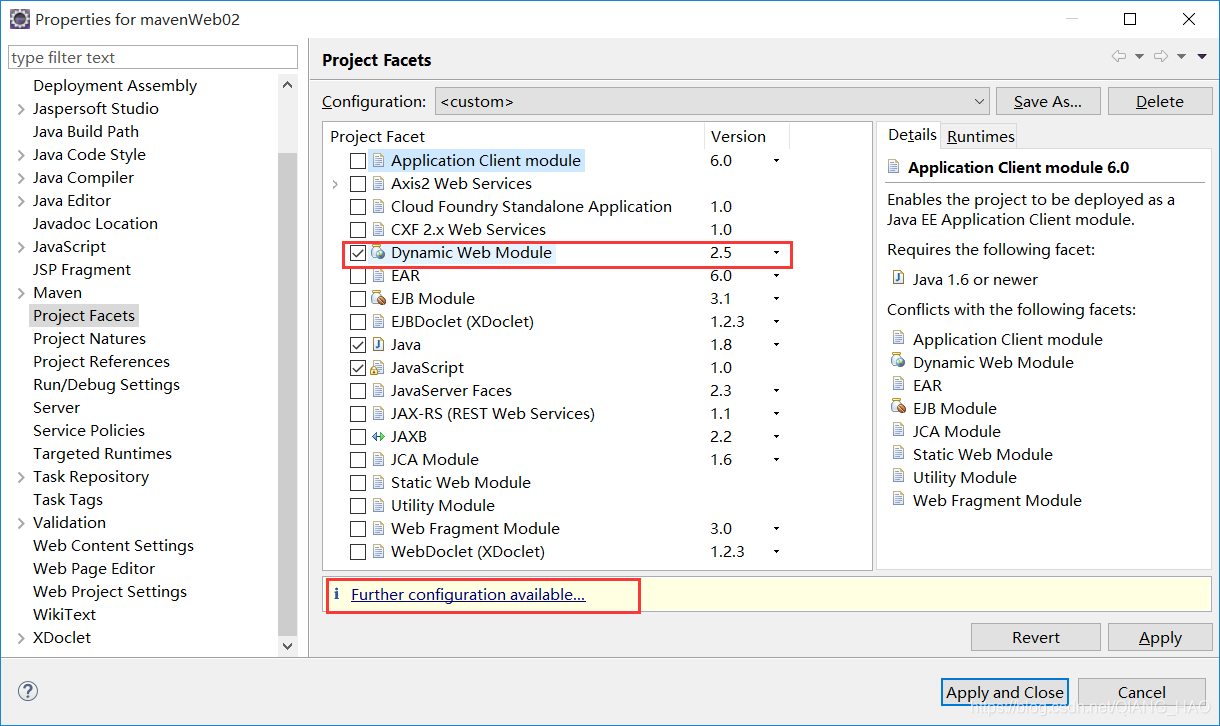Select Targeted Runtimes in the tree
Image resolution: width=1220 pixels, height=726 pixels.
point(102,454)
